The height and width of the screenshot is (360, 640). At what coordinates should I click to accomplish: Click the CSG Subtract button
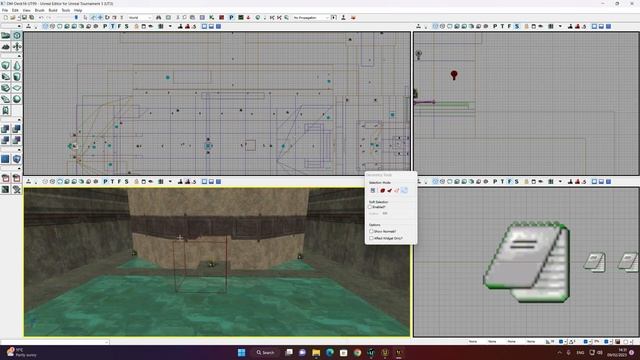(x=17, y=129)
